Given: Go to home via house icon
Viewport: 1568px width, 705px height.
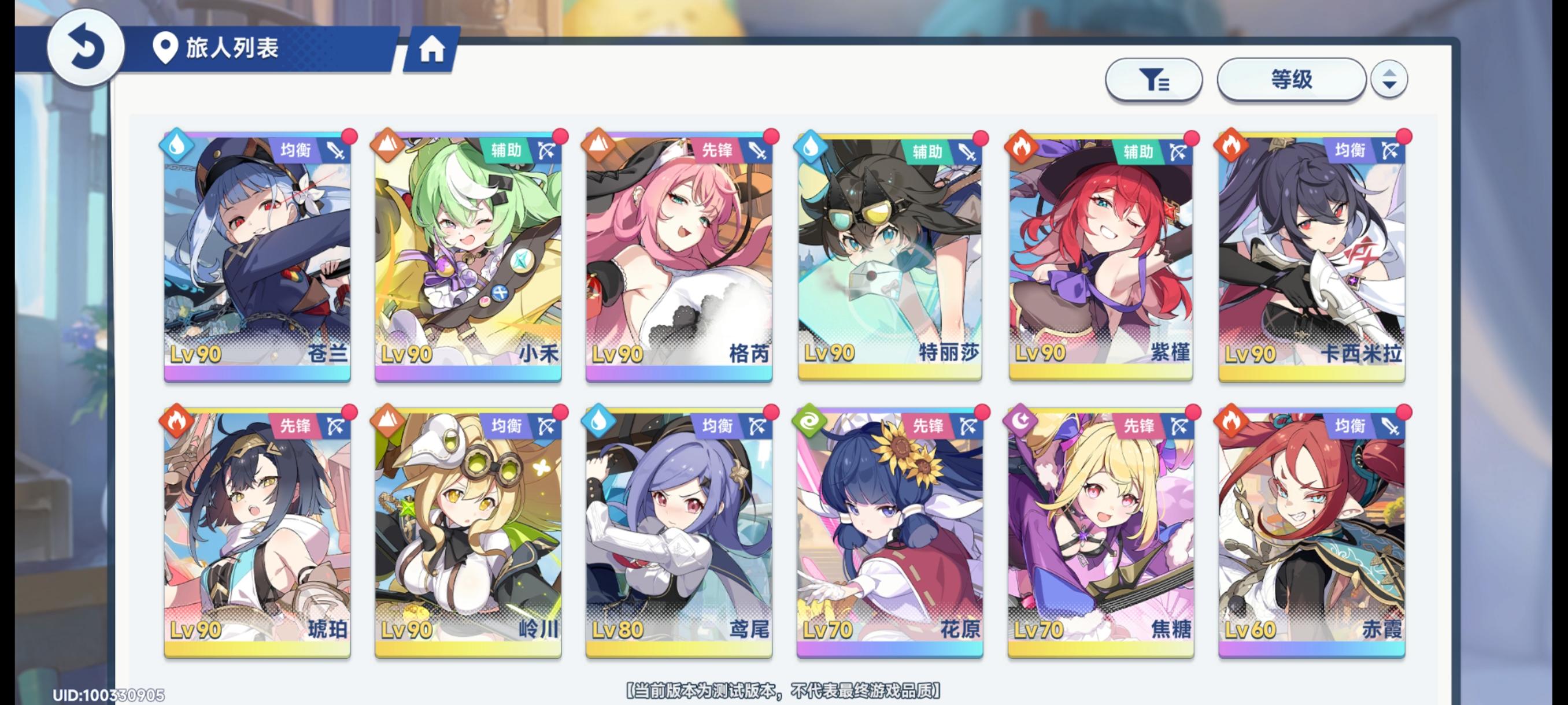Looking at the screenshot, I should [431, 49].
